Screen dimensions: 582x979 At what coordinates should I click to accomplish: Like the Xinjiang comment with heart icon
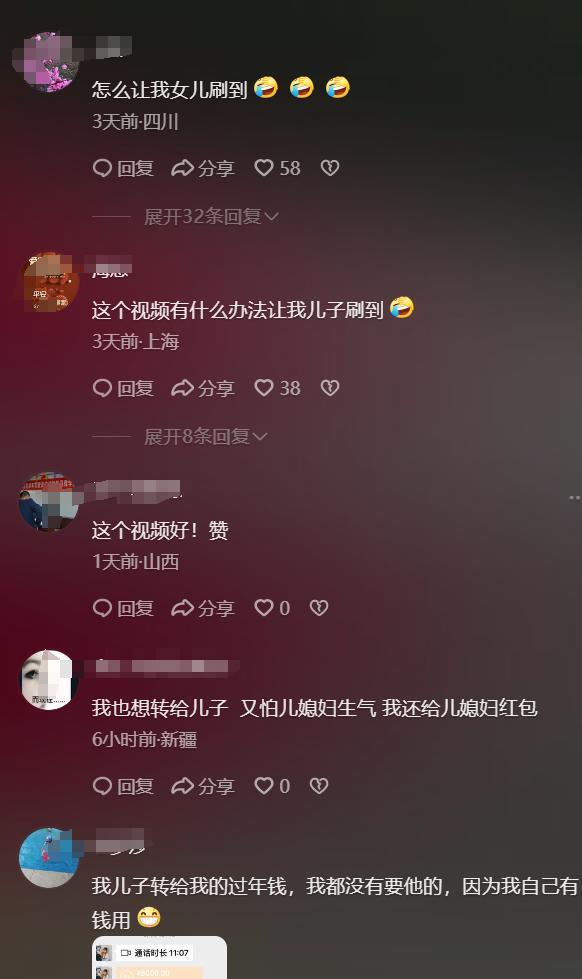point(272,786)
